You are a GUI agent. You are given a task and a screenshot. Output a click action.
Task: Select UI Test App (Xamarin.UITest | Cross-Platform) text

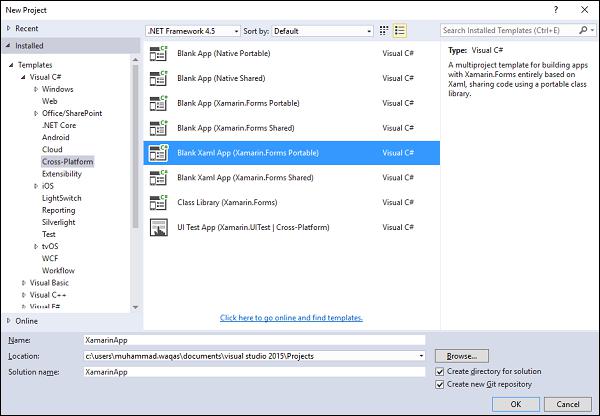coord(253,227)
